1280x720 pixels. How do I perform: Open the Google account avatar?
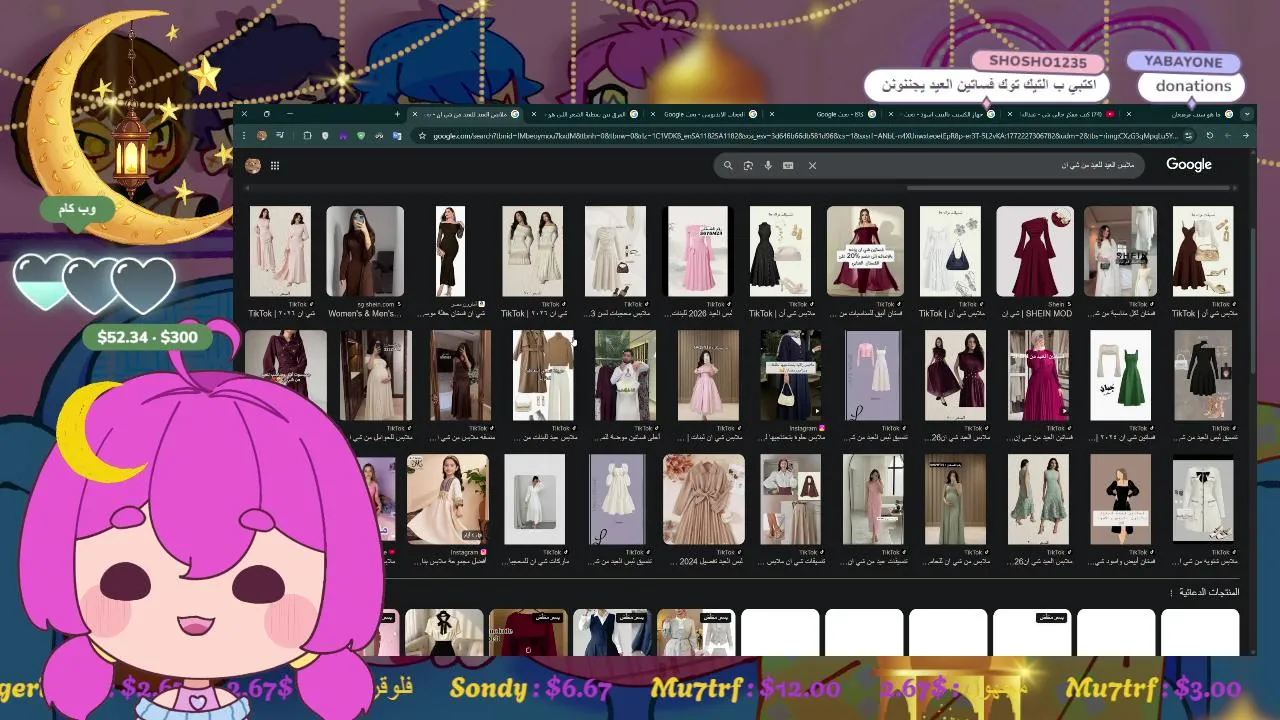tap(253, 166)
